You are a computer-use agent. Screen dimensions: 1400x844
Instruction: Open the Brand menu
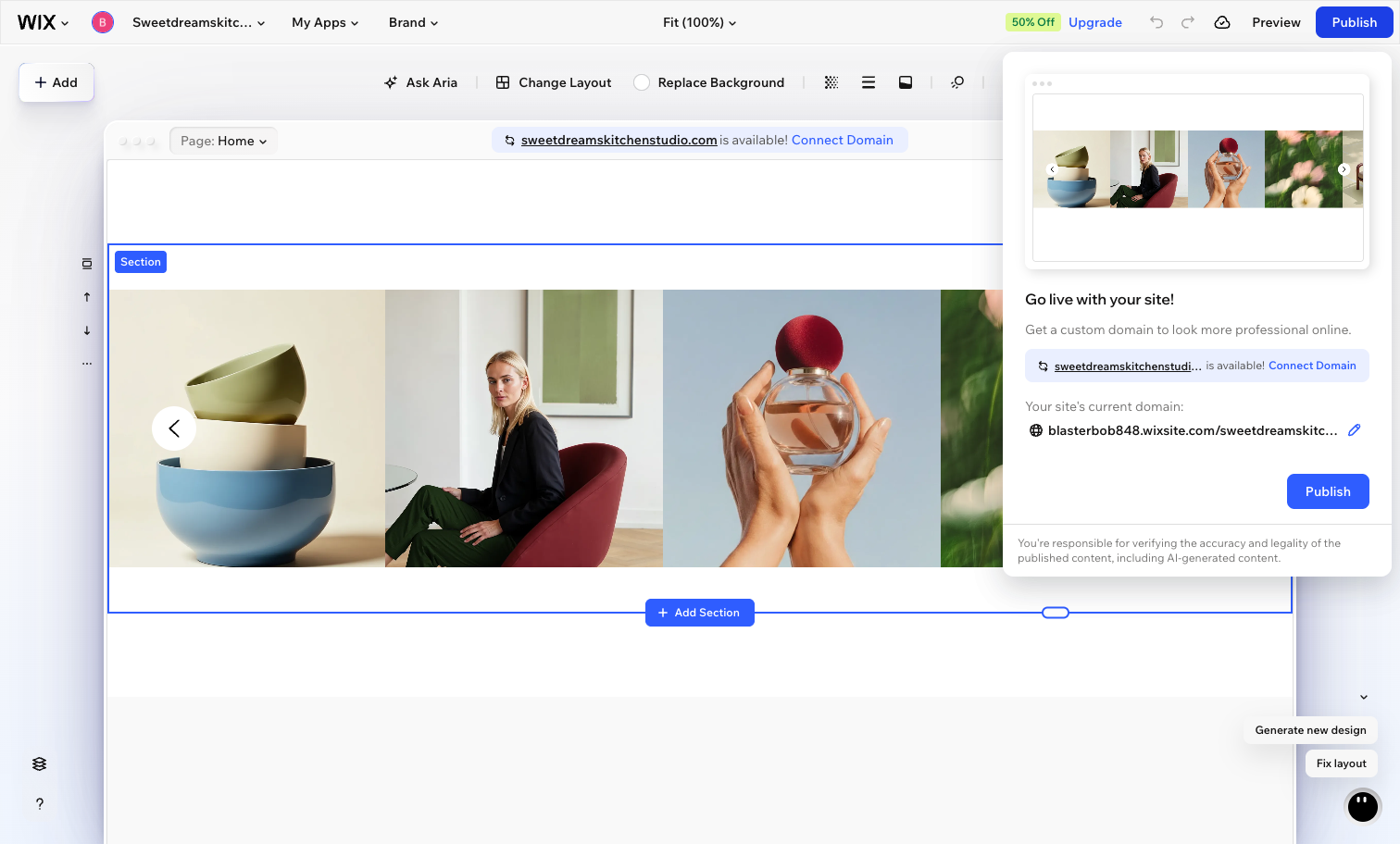point(413,22)
